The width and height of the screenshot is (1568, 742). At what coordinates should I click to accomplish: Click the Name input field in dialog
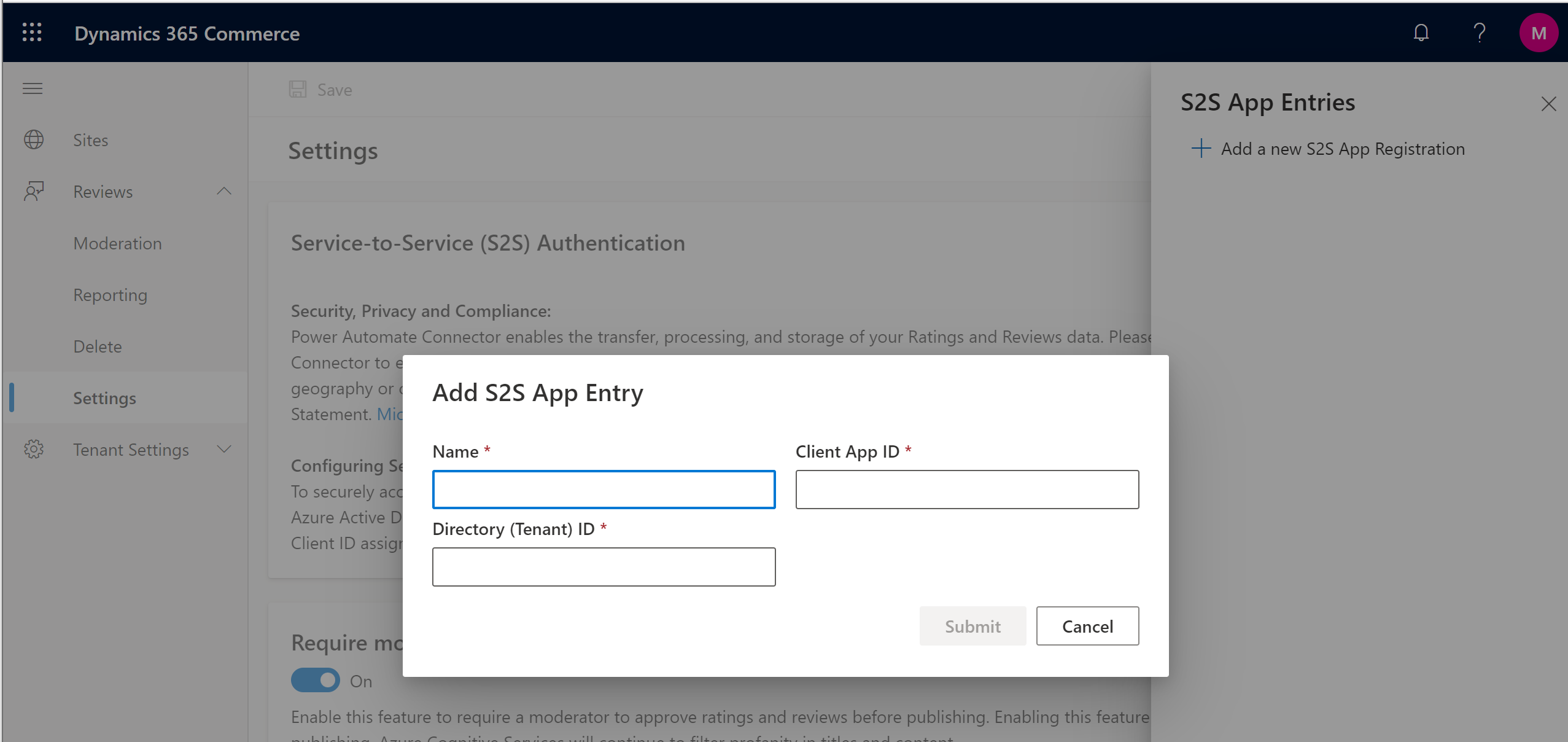pyautogui.click(x=604, y=489)
